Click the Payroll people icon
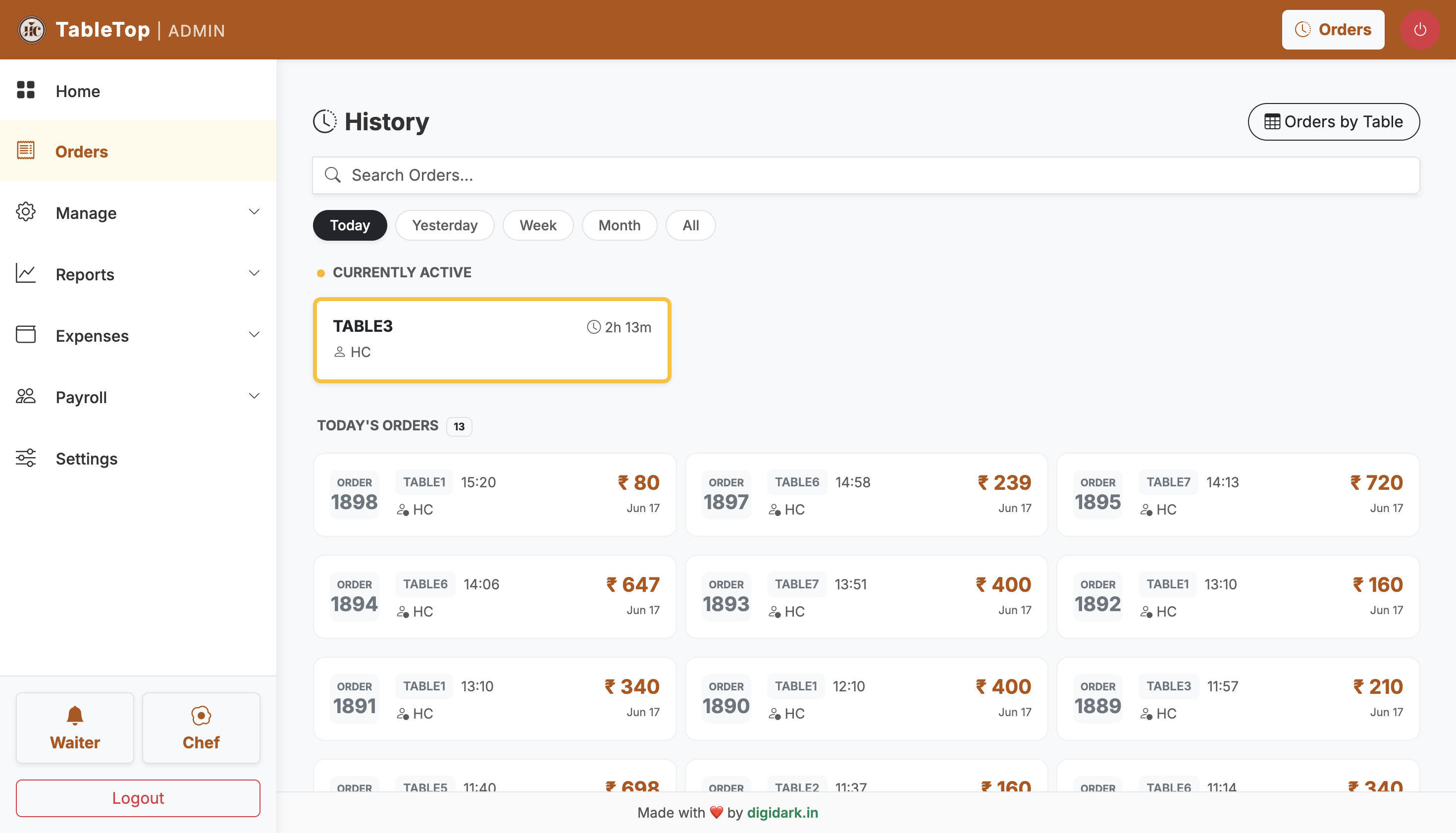 click(x=26, y=396)
